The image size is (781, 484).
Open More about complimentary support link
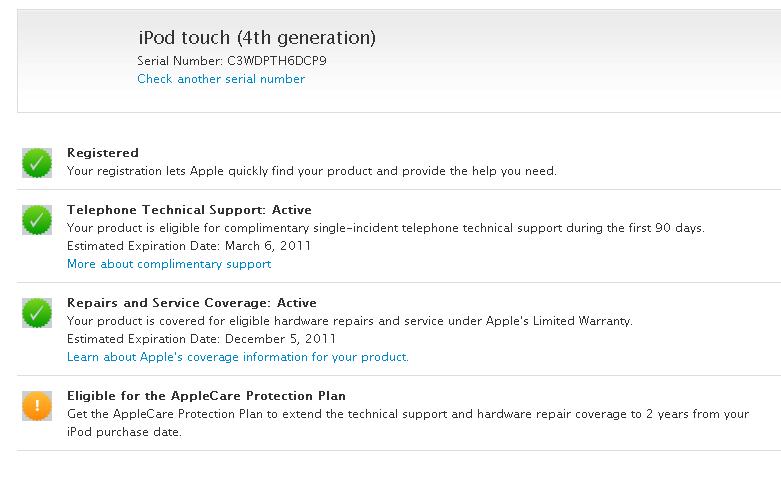(x=169, y=264)
